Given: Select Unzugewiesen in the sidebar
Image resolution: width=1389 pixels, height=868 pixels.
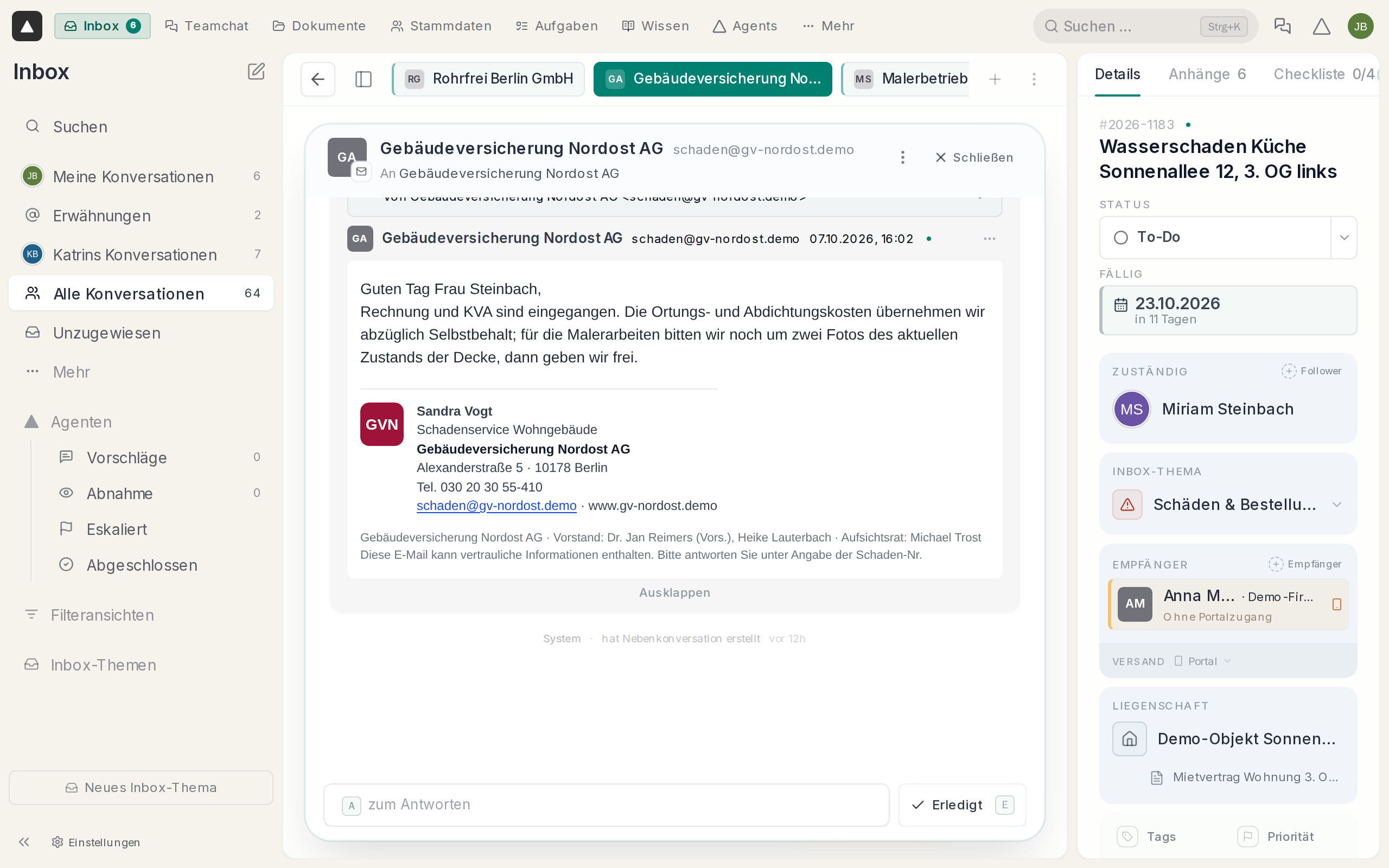Looking at the screenshot, I should (141, 333).
